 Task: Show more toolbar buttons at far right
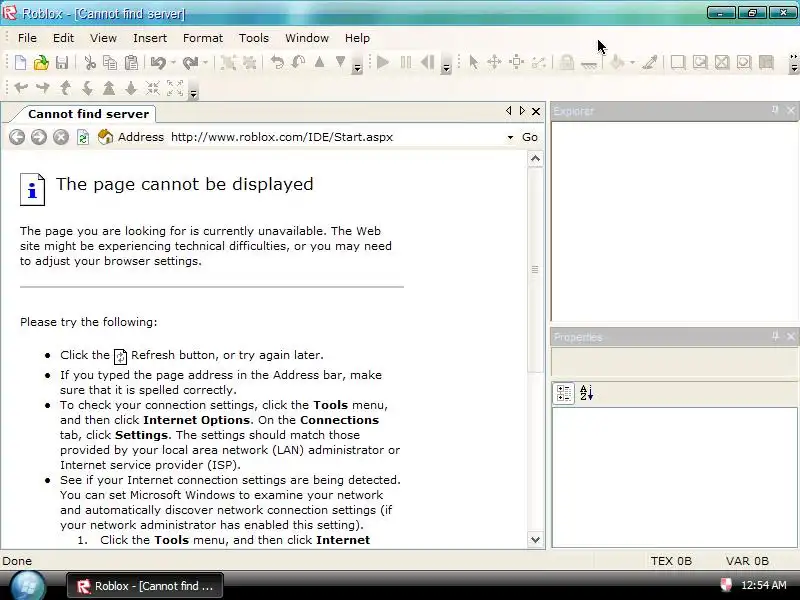coord(793,63)
